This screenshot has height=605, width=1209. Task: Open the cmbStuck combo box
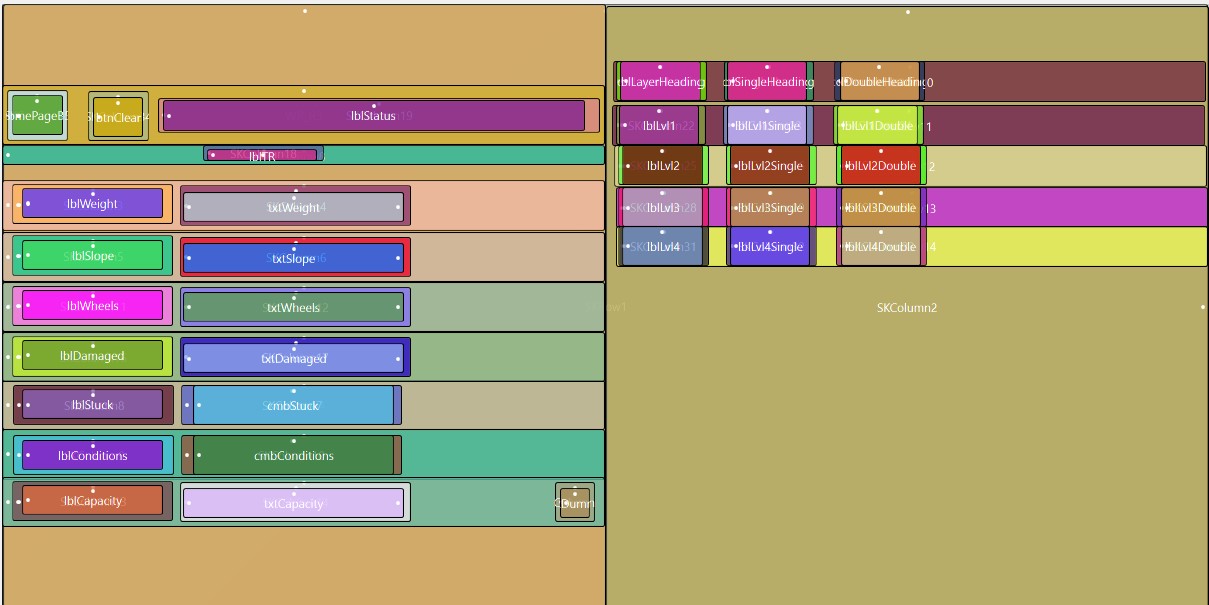(x=293, y=406)
